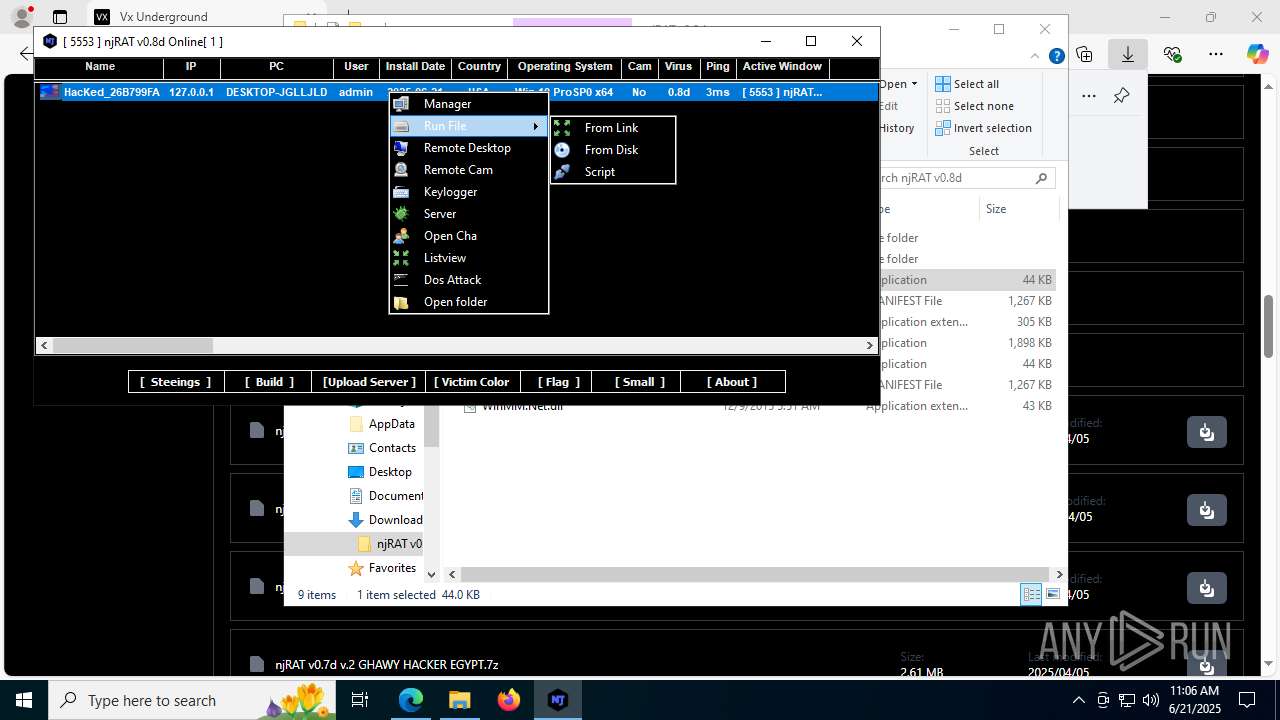Select From Link in submenu
Image resolution: width=1280 pixels, height=720 pixels.
(613, 128)
